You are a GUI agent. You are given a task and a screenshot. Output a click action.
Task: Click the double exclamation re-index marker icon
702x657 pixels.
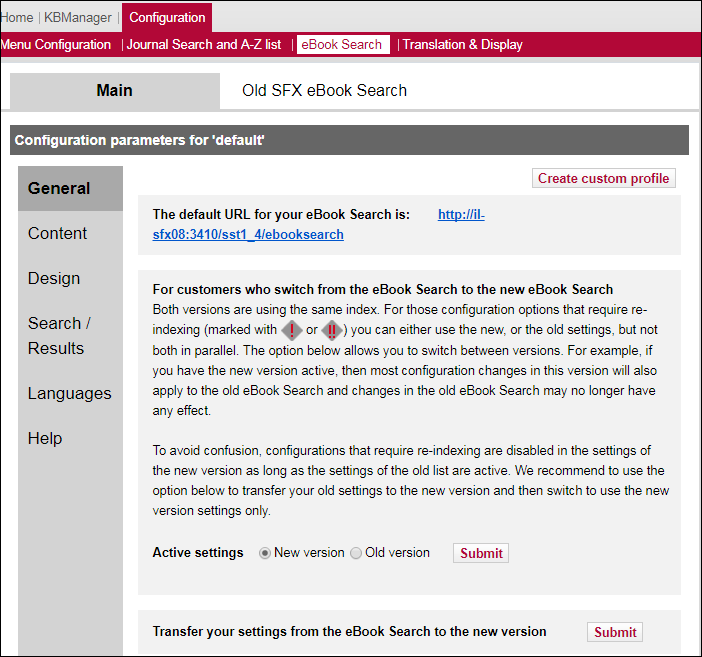(x=332, y=331)
